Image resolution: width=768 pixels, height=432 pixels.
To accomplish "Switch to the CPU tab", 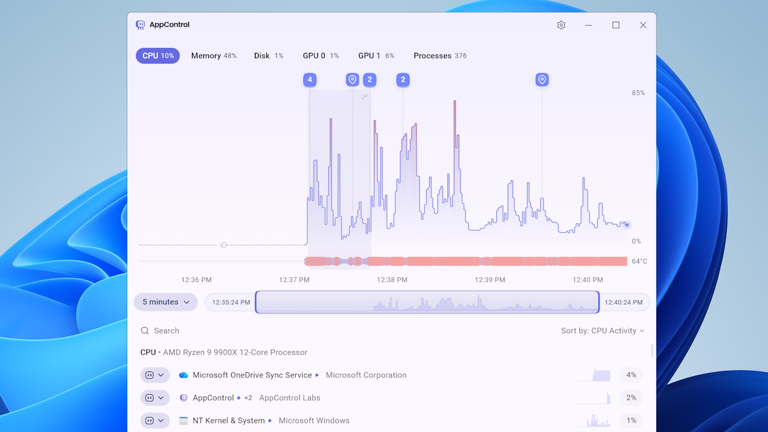I will pos(158,56).
